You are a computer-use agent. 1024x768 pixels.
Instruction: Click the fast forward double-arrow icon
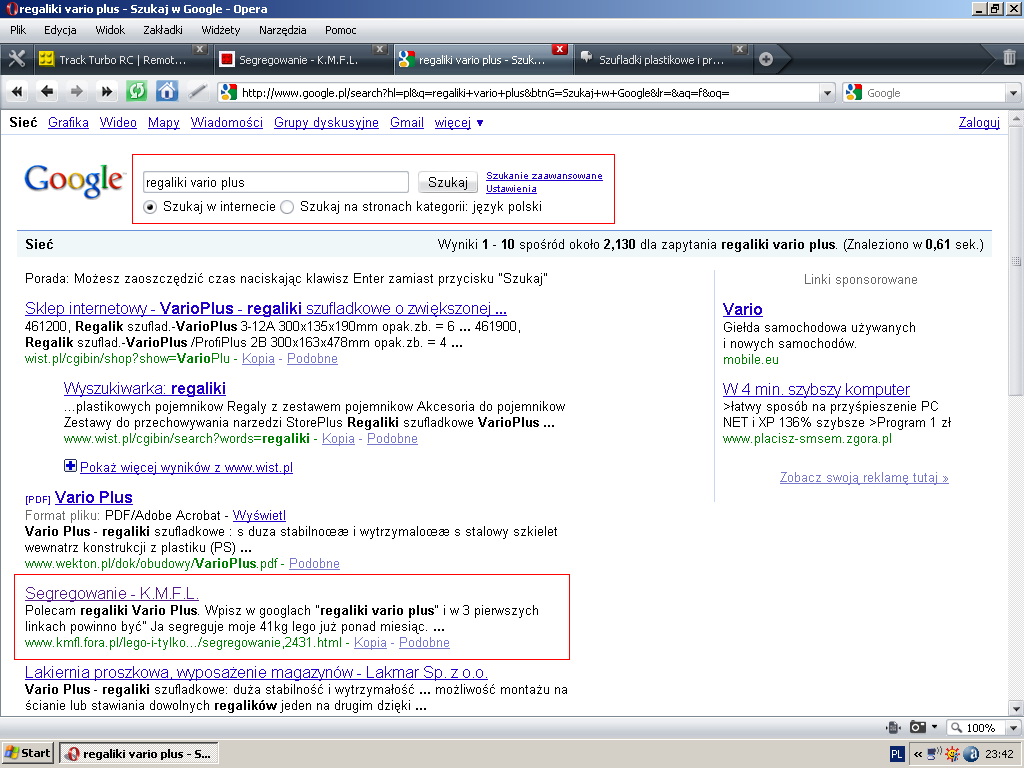coord(106,92)
